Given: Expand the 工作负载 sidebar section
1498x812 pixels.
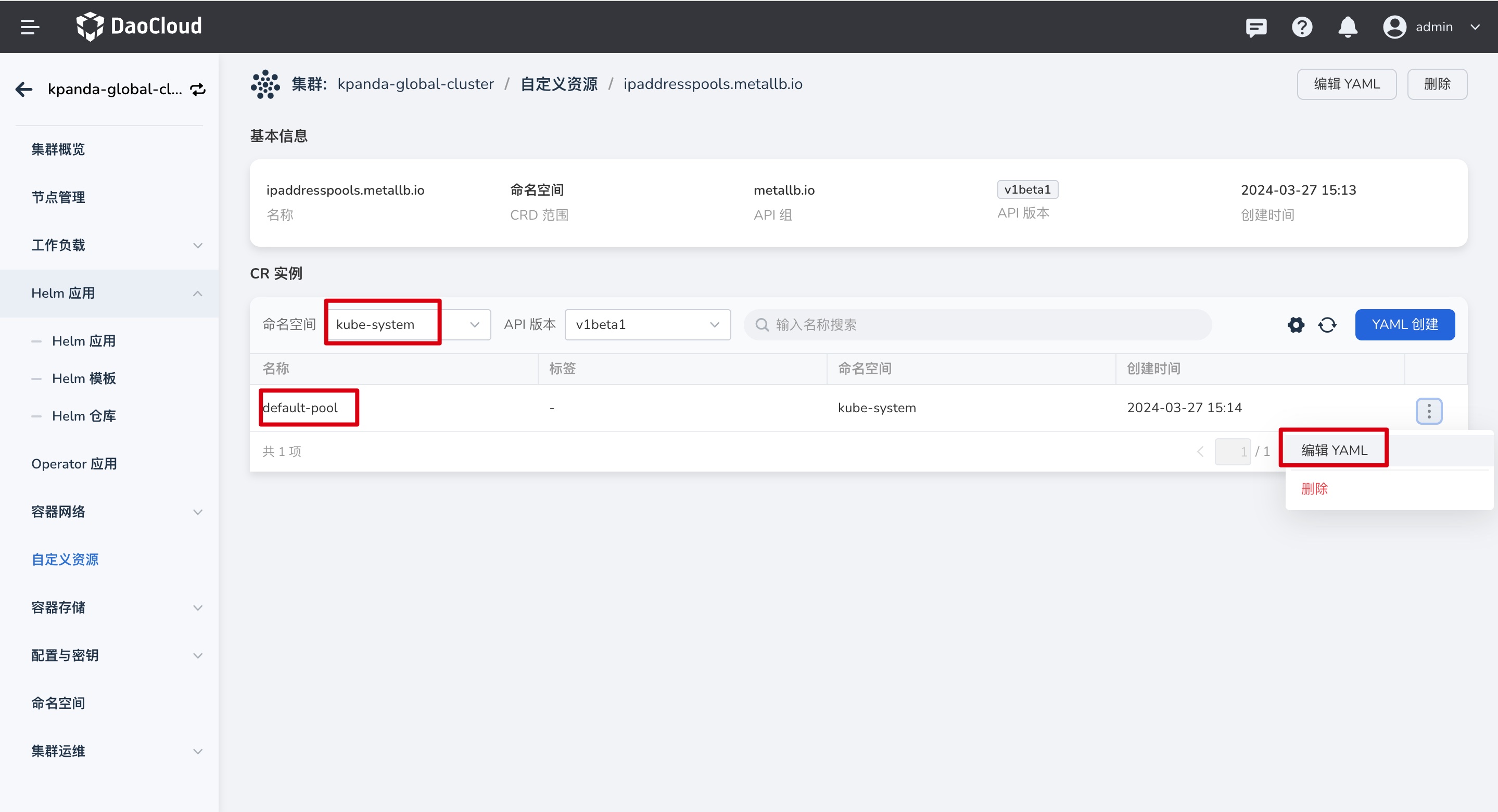Looking at the screenshot, I should 197,246.
